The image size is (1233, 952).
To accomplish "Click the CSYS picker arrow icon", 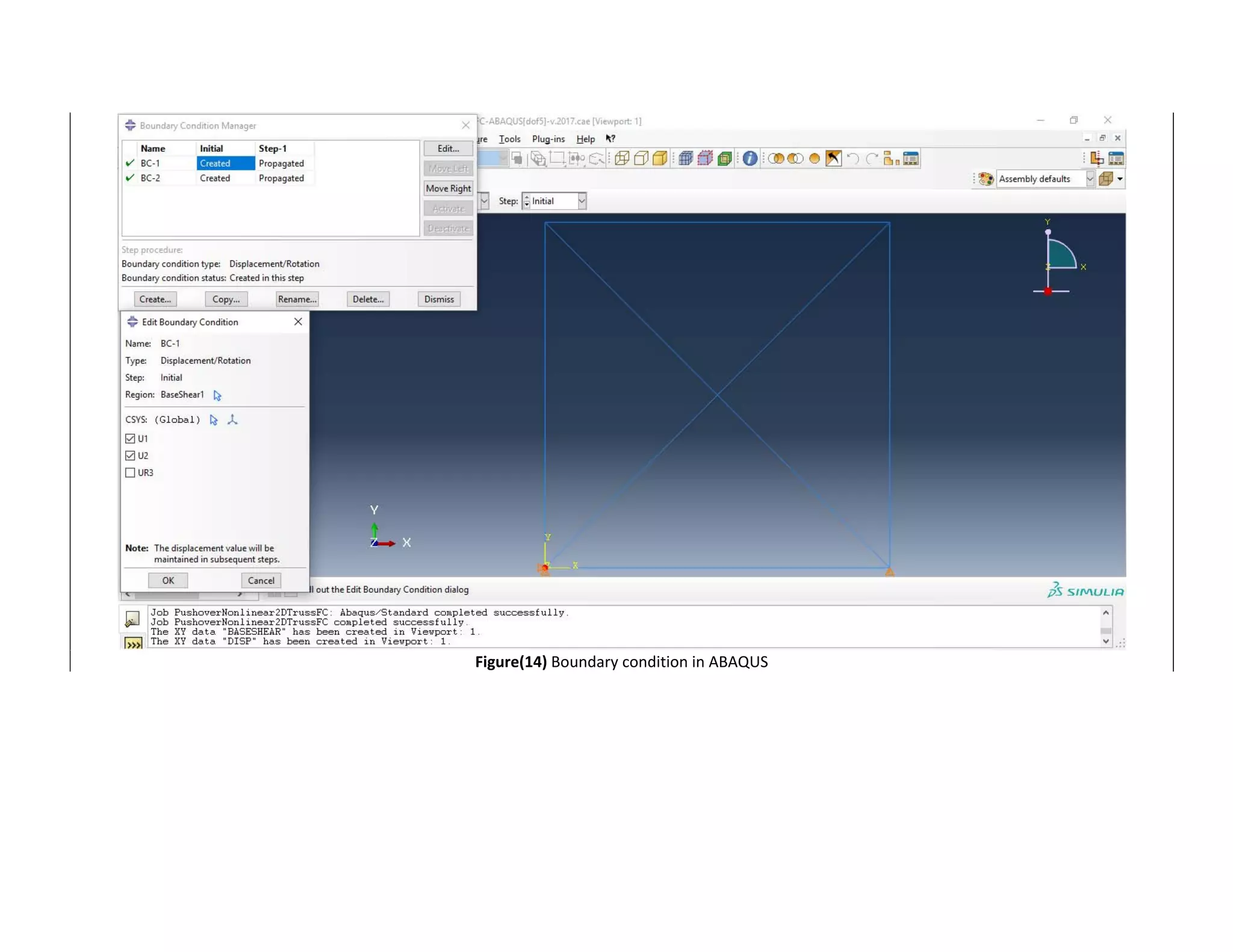I will click(214, 420).
